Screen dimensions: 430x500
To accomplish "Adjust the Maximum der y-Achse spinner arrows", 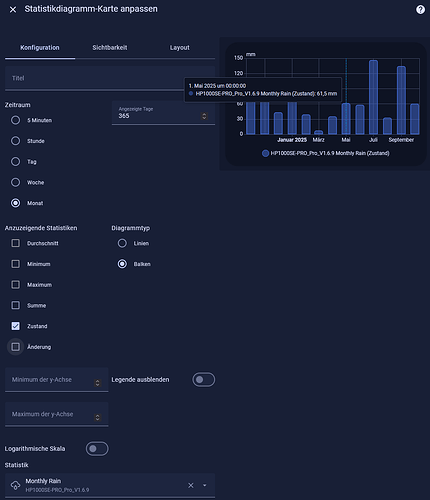I will click(97, 417).
